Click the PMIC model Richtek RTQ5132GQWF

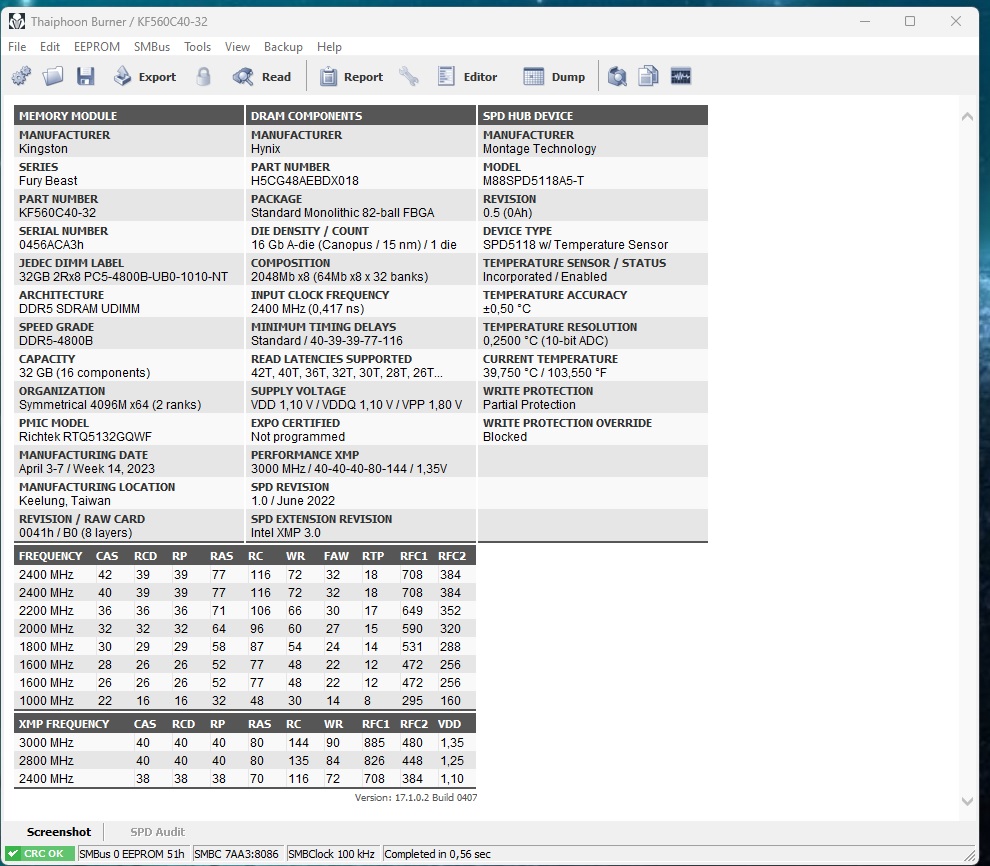85,437
